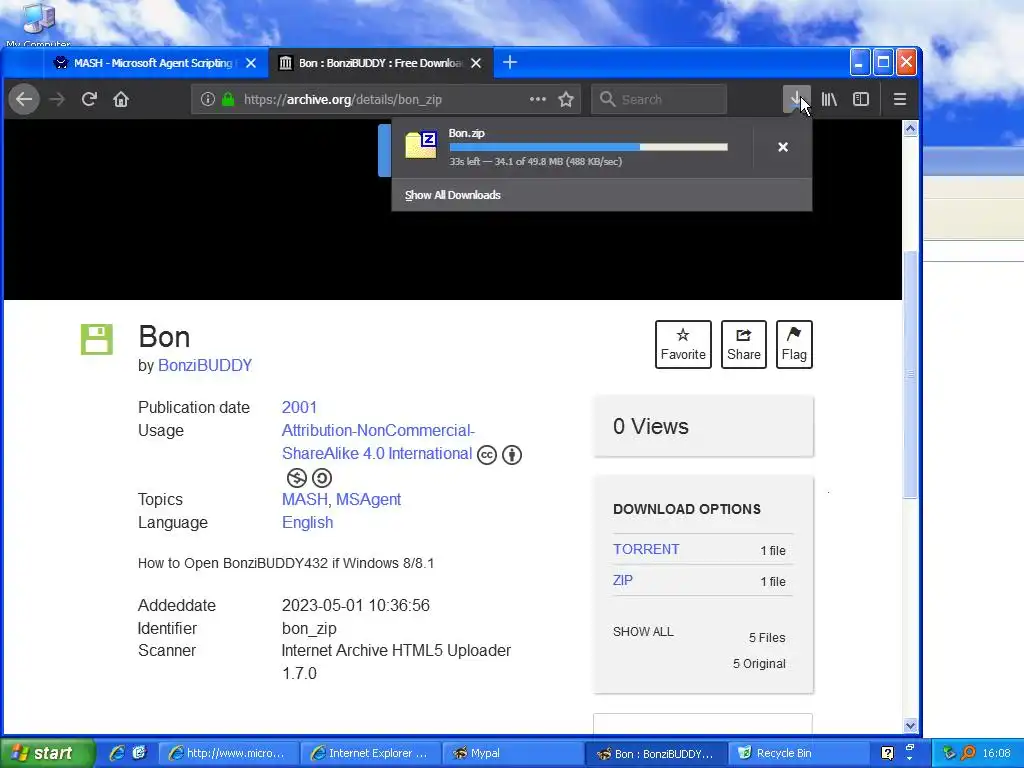
Task: Flag this archive item
Action: tap(794, 344)
